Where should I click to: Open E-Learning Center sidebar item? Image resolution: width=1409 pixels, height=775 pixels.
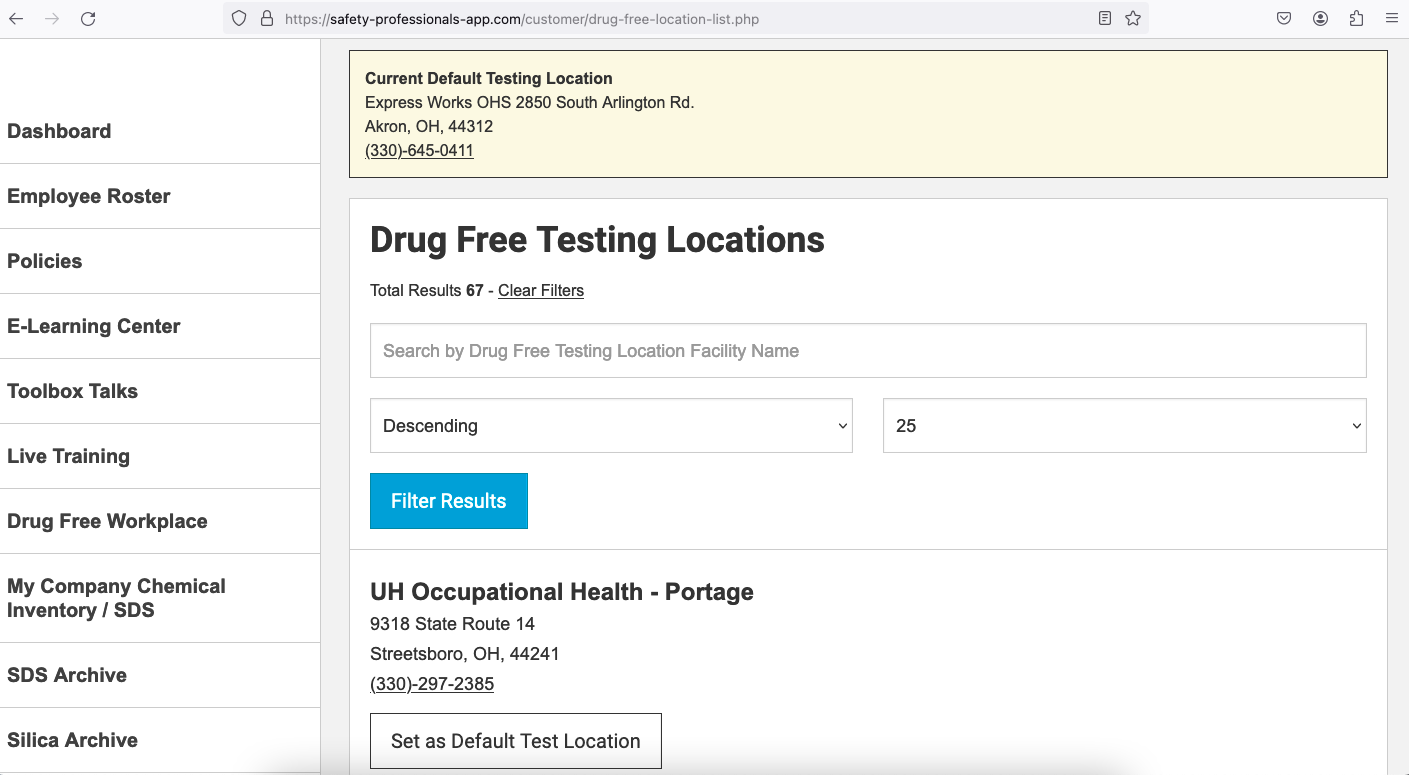[x=94, y=326]
